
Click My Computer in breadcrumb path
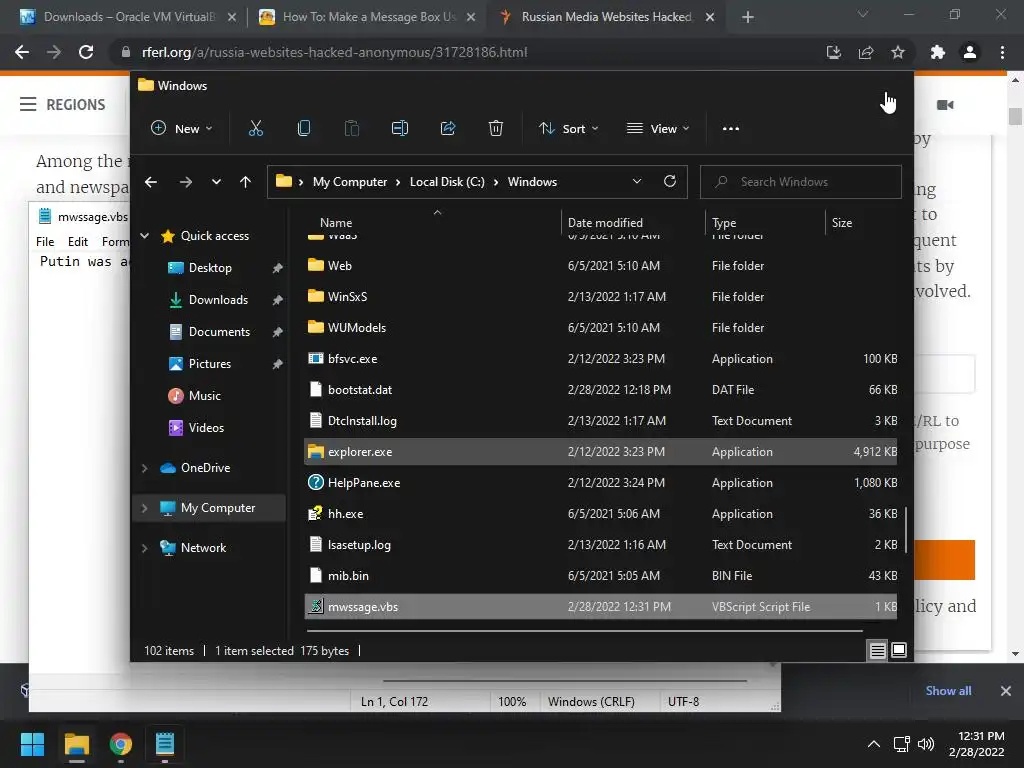(349, 182)
